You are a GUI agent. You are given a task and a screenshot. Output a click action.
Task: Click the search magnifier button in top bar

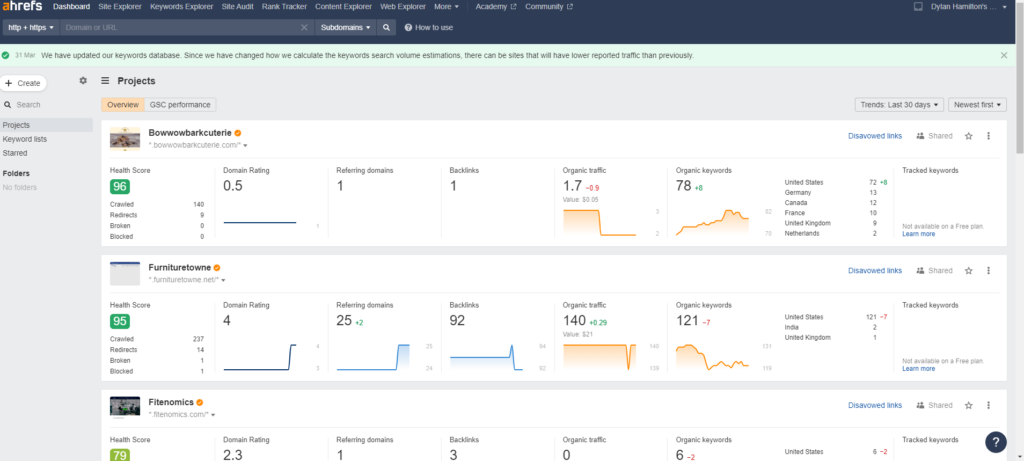click(386, 27)
